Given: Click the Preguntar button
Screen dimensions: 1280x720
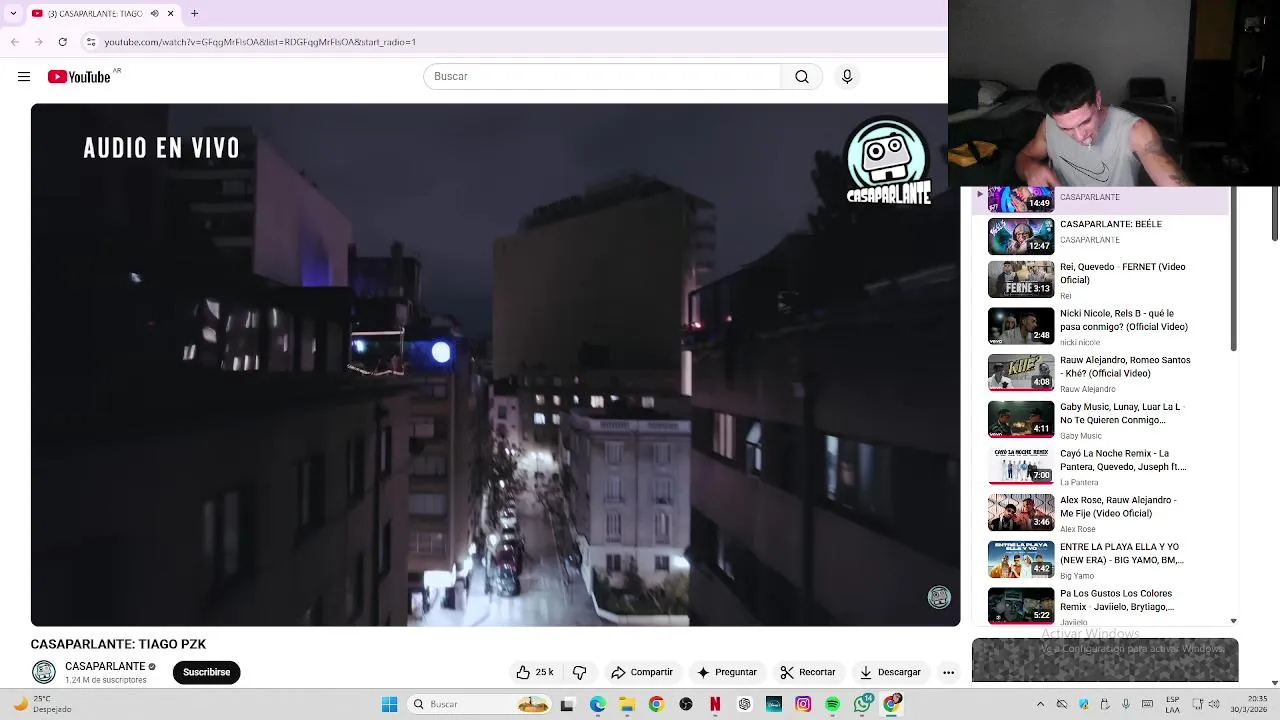Looking at the screenshot, I should 727,672.
